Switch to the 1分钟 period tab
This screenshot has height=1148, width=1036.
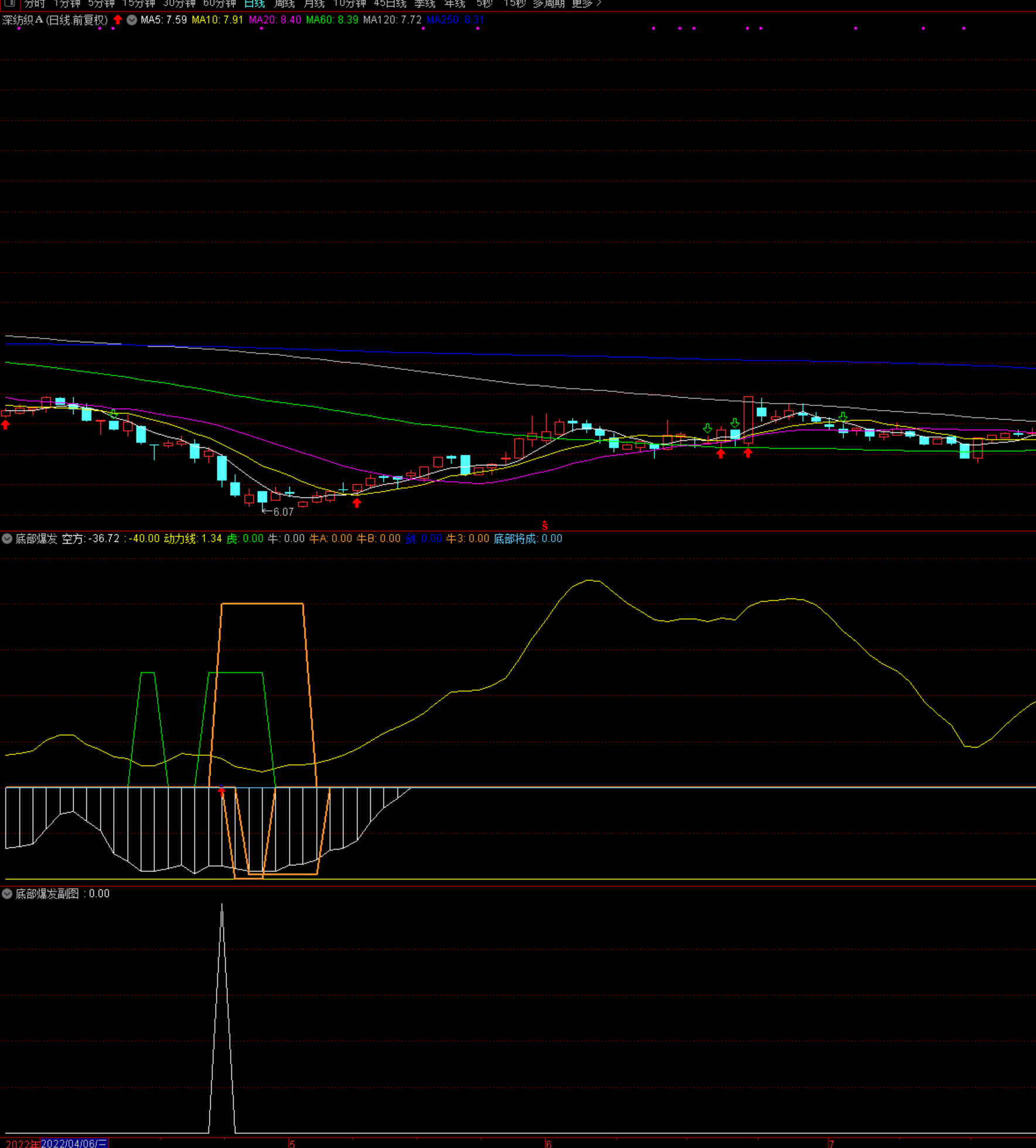coord(67,4)
